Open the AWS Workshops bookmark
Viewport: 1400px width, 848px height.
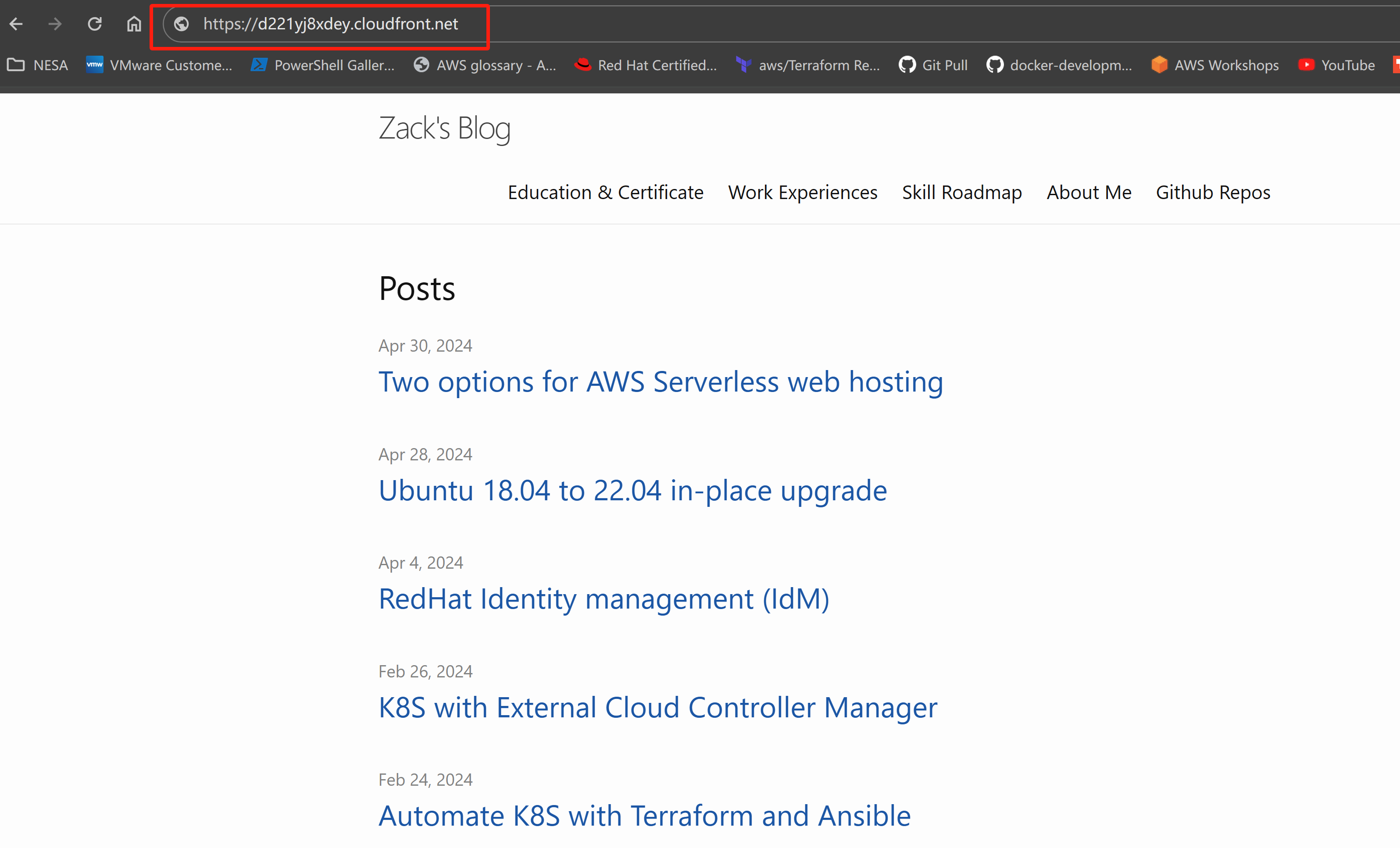pyautogui.click(x=1215, y=65)
